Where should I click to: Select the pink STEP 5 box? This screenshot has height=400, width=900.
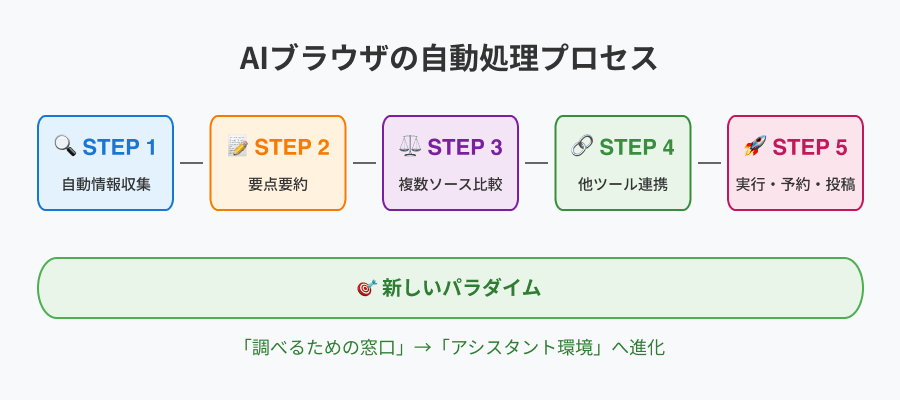pos(796,163)
